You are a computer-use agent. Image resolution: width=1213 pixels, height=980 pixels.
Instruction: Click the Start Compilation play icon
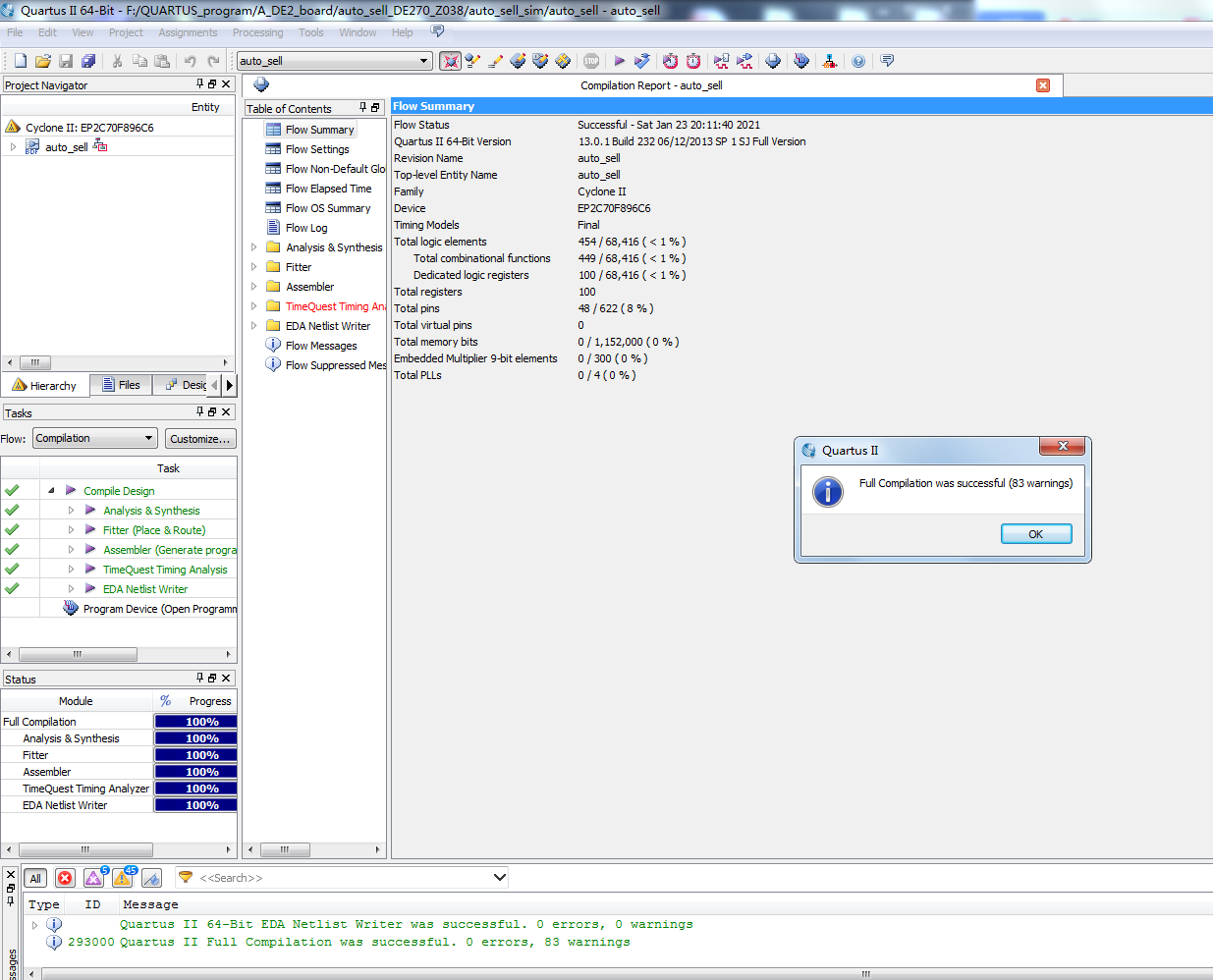619,61
